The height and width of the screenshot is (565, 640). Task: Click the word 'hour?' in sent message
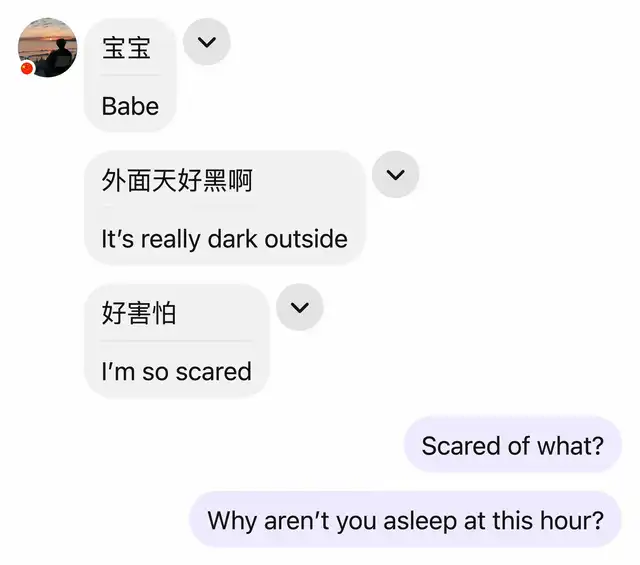pyautogui.click(x=572, y=520)
